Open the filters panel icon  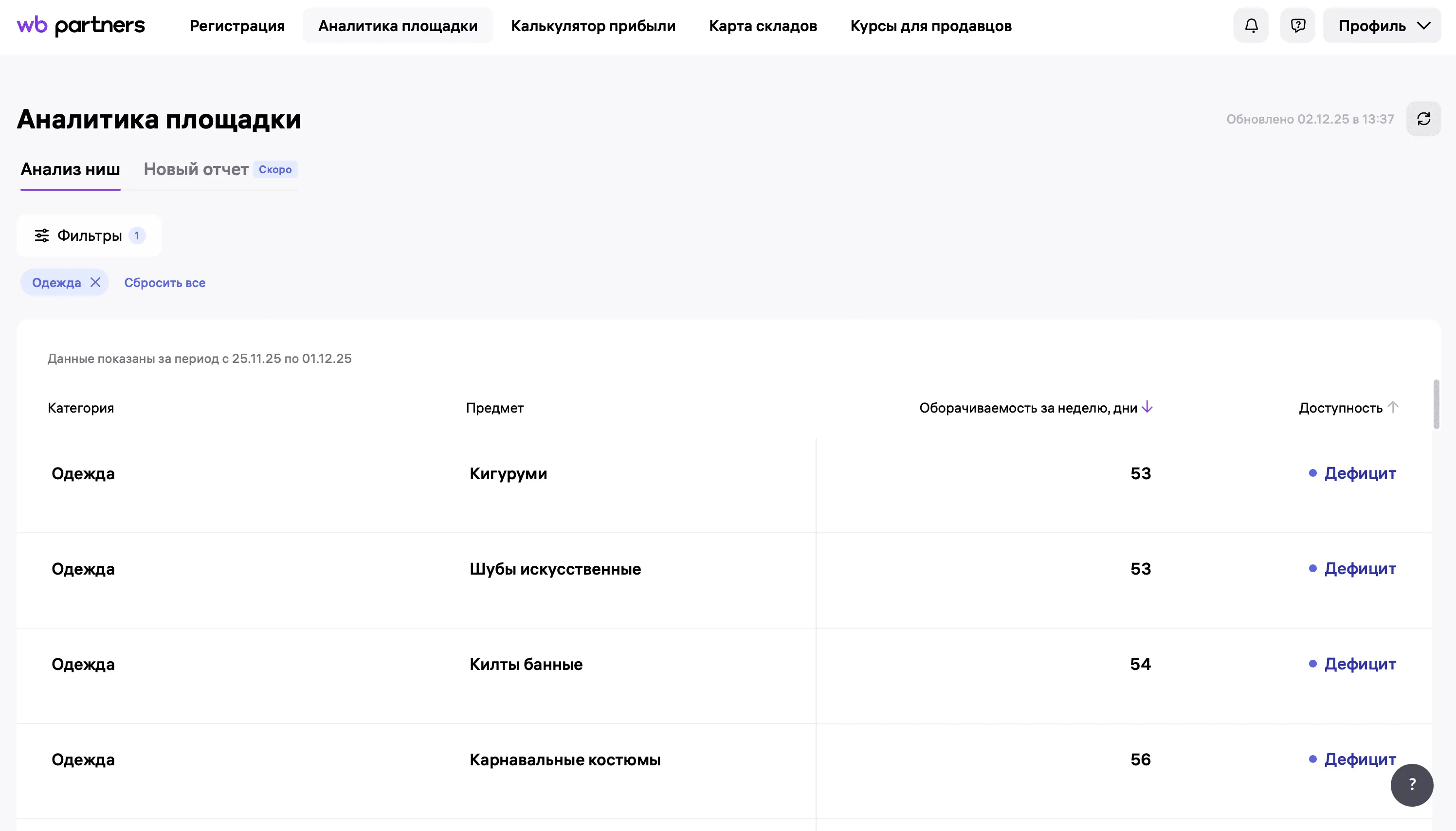coord(43,235)
